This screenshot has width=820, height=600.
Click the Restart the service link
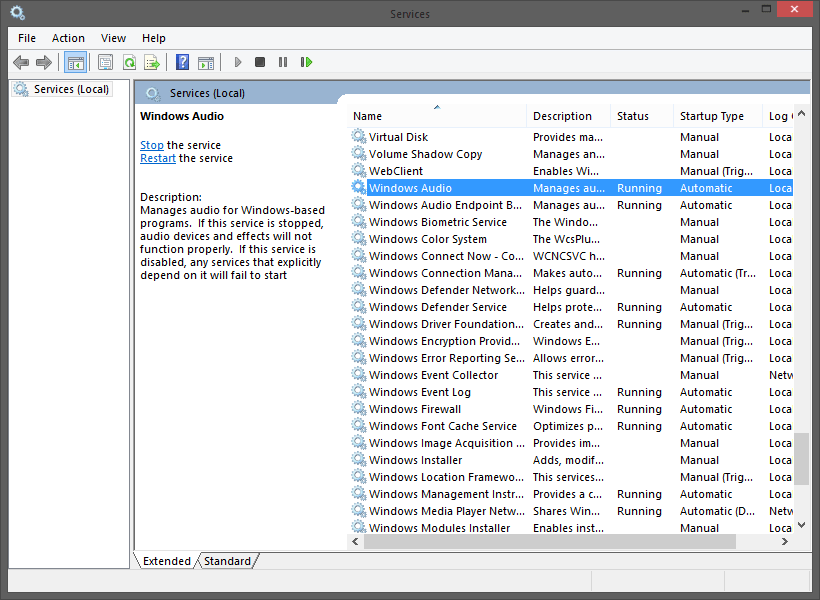point(158,158)
